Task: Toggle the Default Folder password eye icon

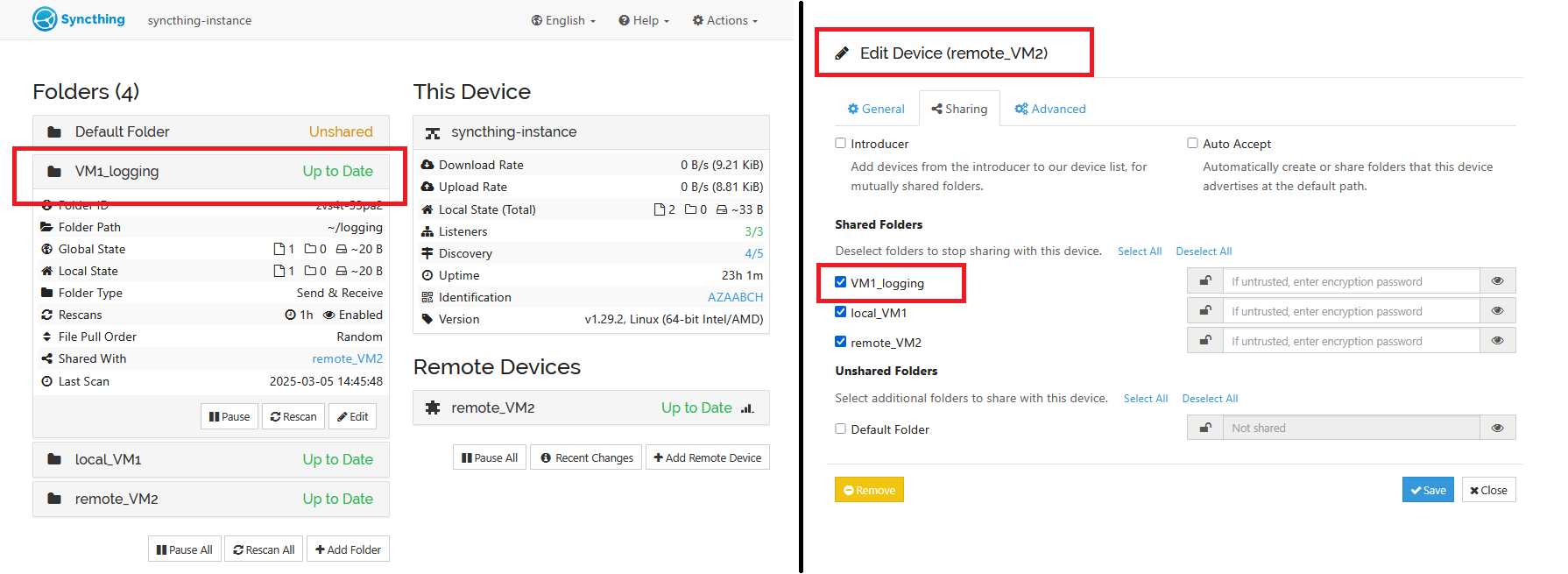Action: tap(1498, 428)
